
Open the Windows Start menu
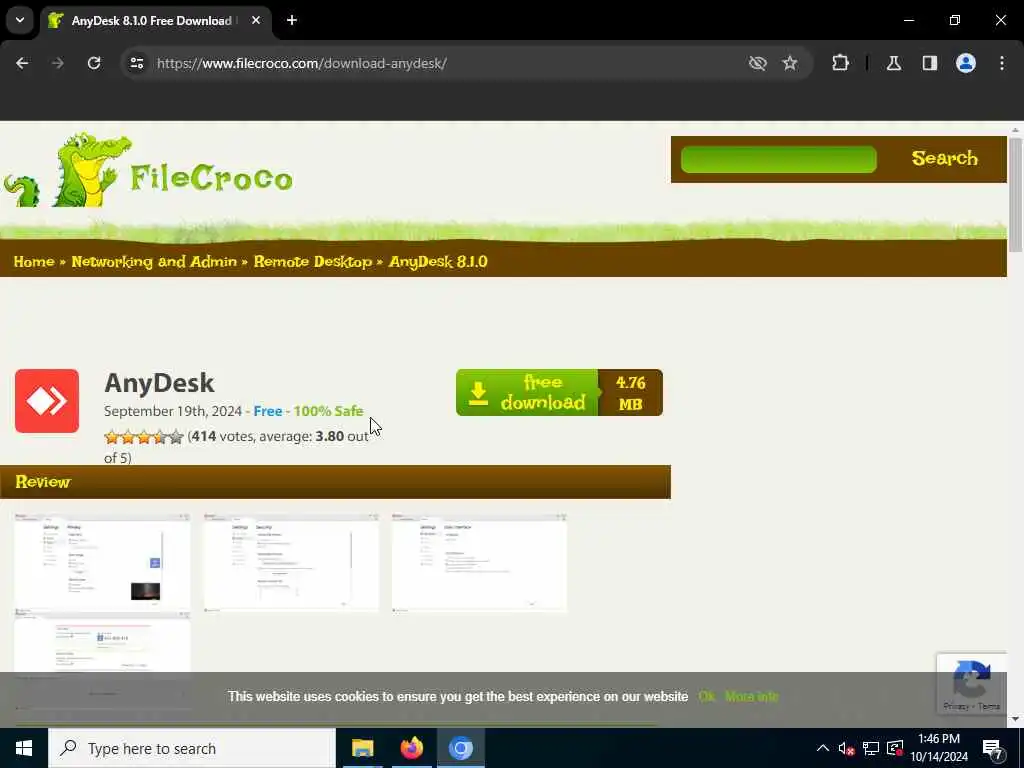(x=24, y=748)
